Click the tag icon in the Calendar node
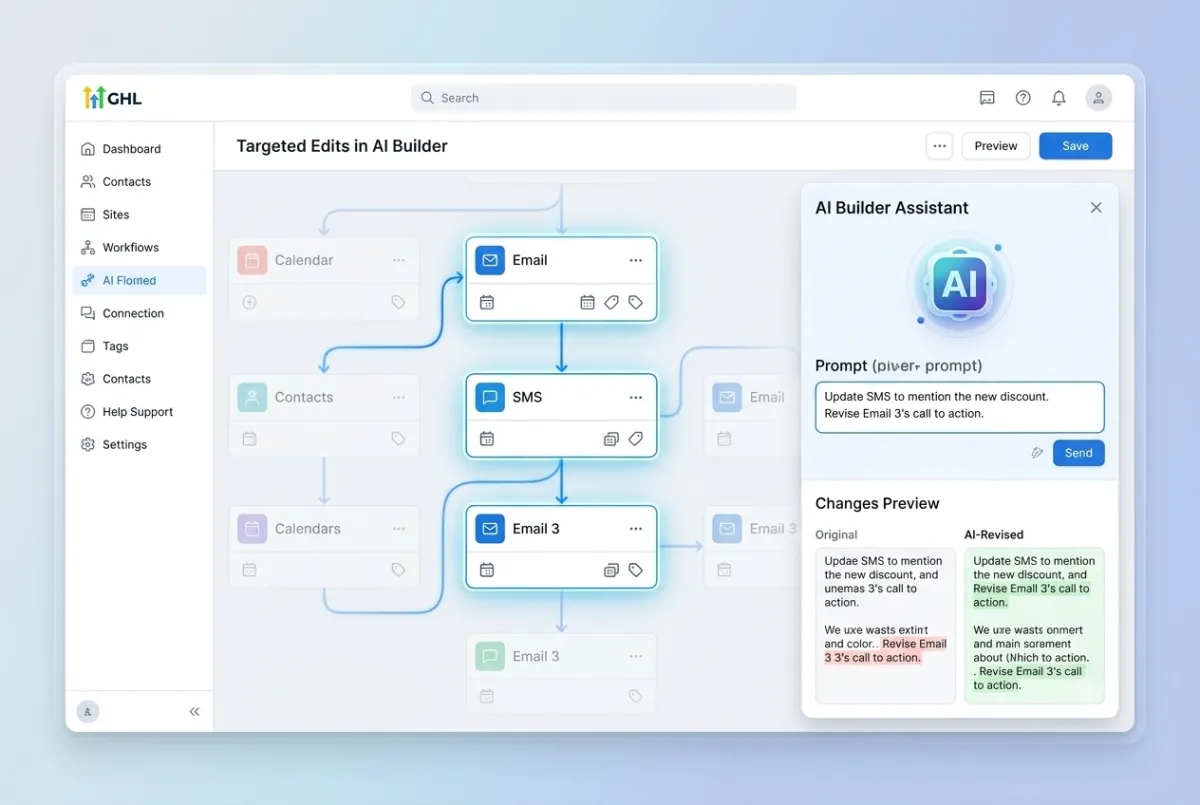 (x=398, y=302)
